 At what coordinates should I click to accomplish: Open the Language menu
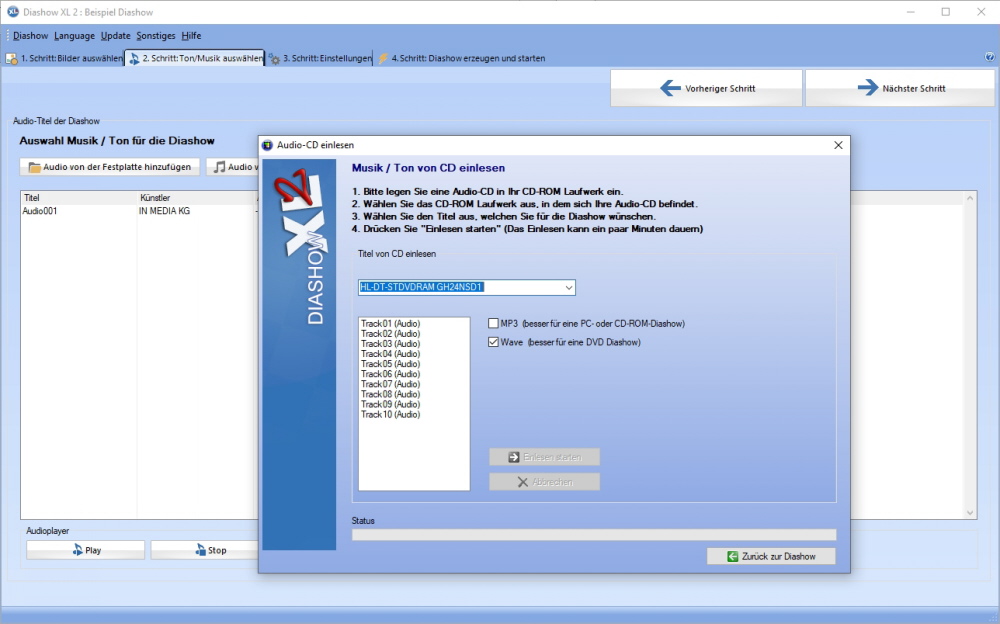(74, 36)
